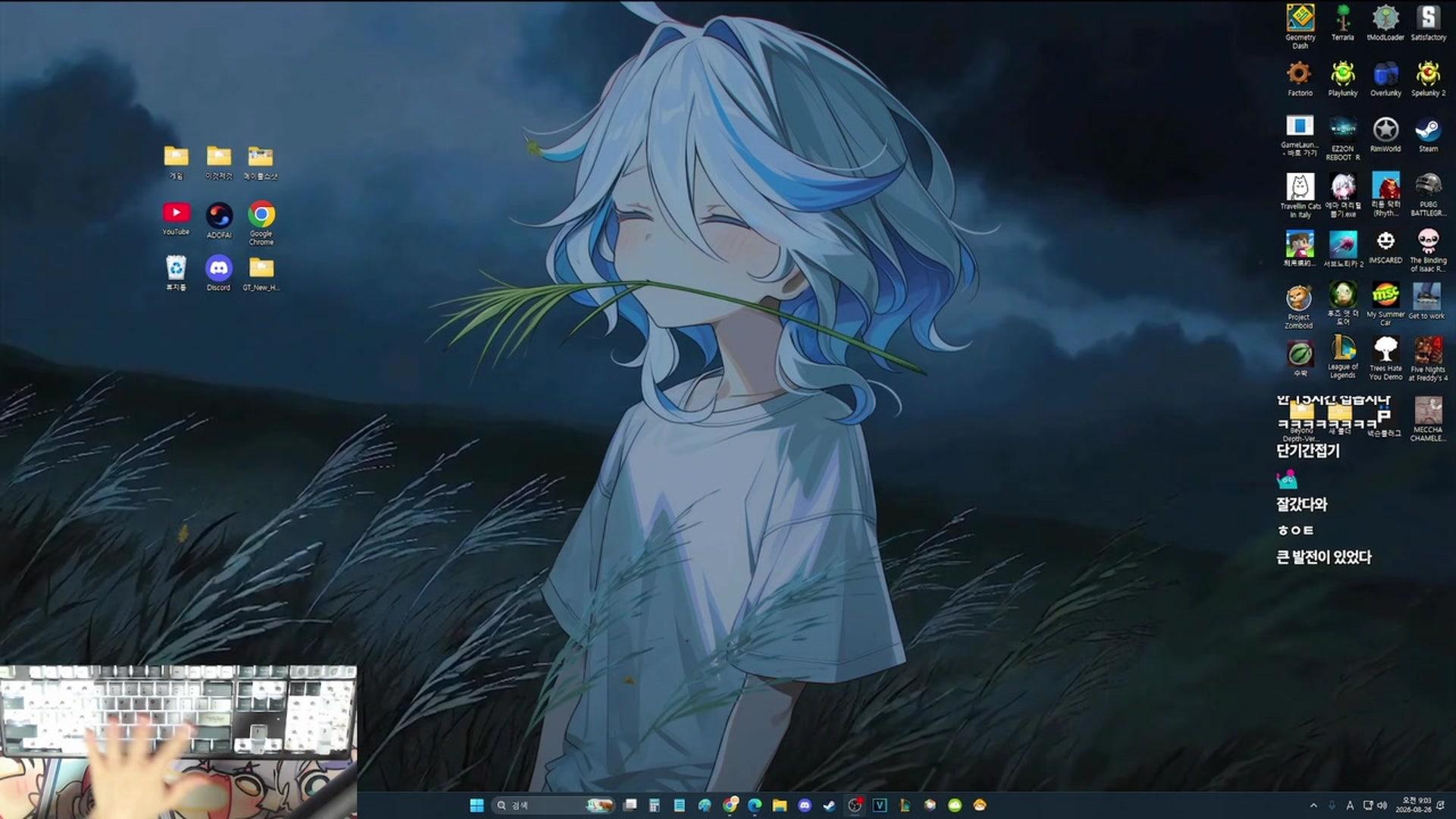
Task: Open The Binding of Isaac icon
Action: click(1428, 250)
